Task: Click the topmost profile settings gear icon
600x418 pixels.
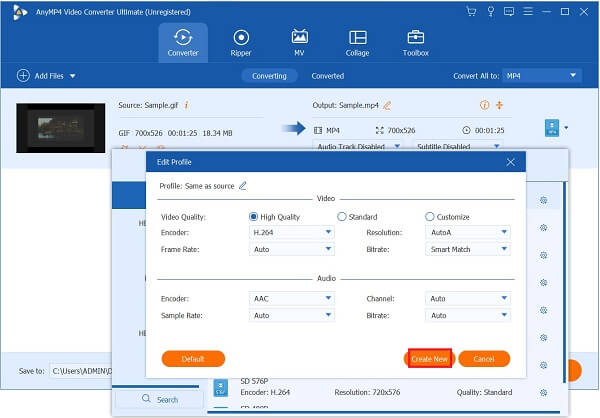Action: [543, 200]
